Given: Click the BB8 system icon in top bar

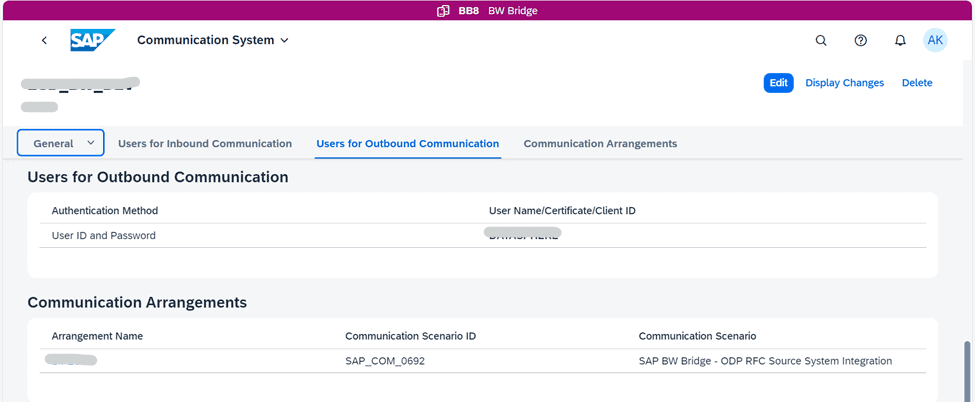Looking at the screenshot, I should (443, 11).
